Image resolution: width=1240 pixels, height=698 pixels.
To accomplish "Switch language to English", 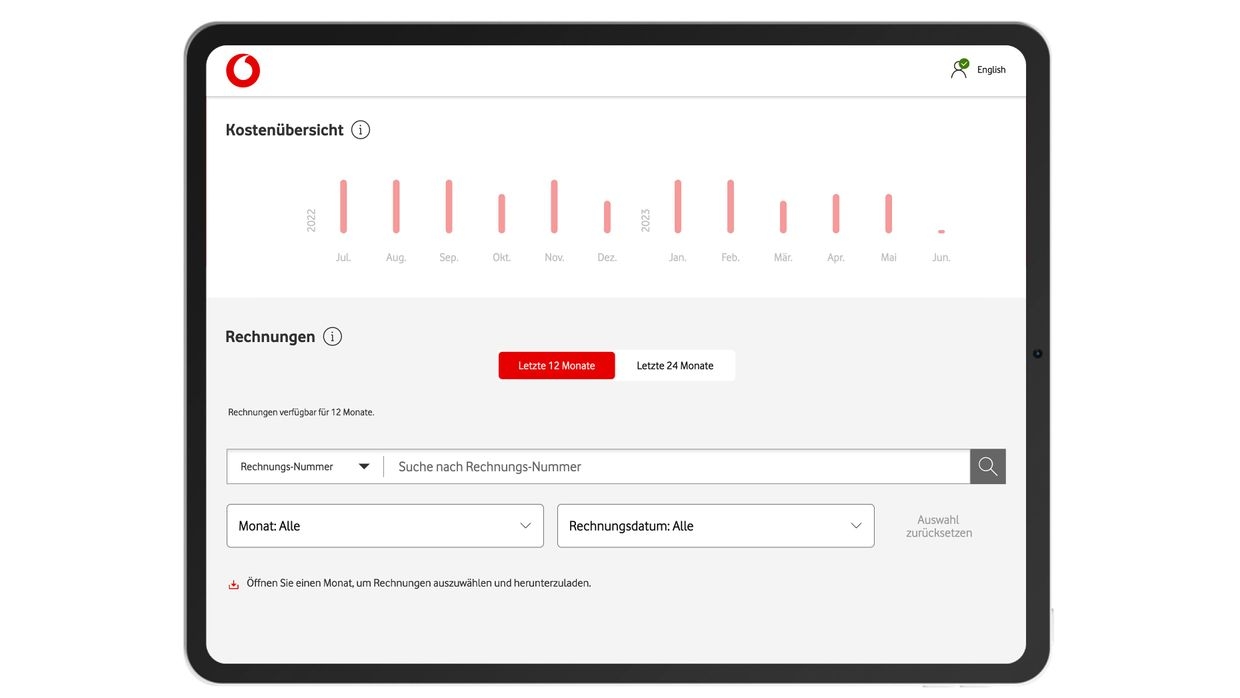I will pos(991,70).
